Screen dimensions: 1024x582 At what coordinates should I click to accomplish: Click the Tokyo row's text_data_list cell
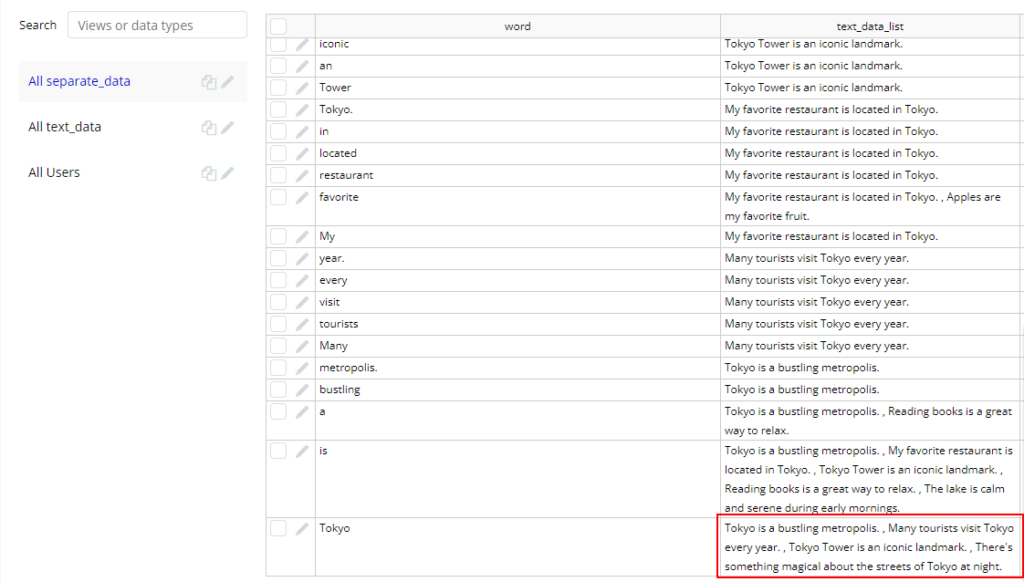[x=869, y=547]
